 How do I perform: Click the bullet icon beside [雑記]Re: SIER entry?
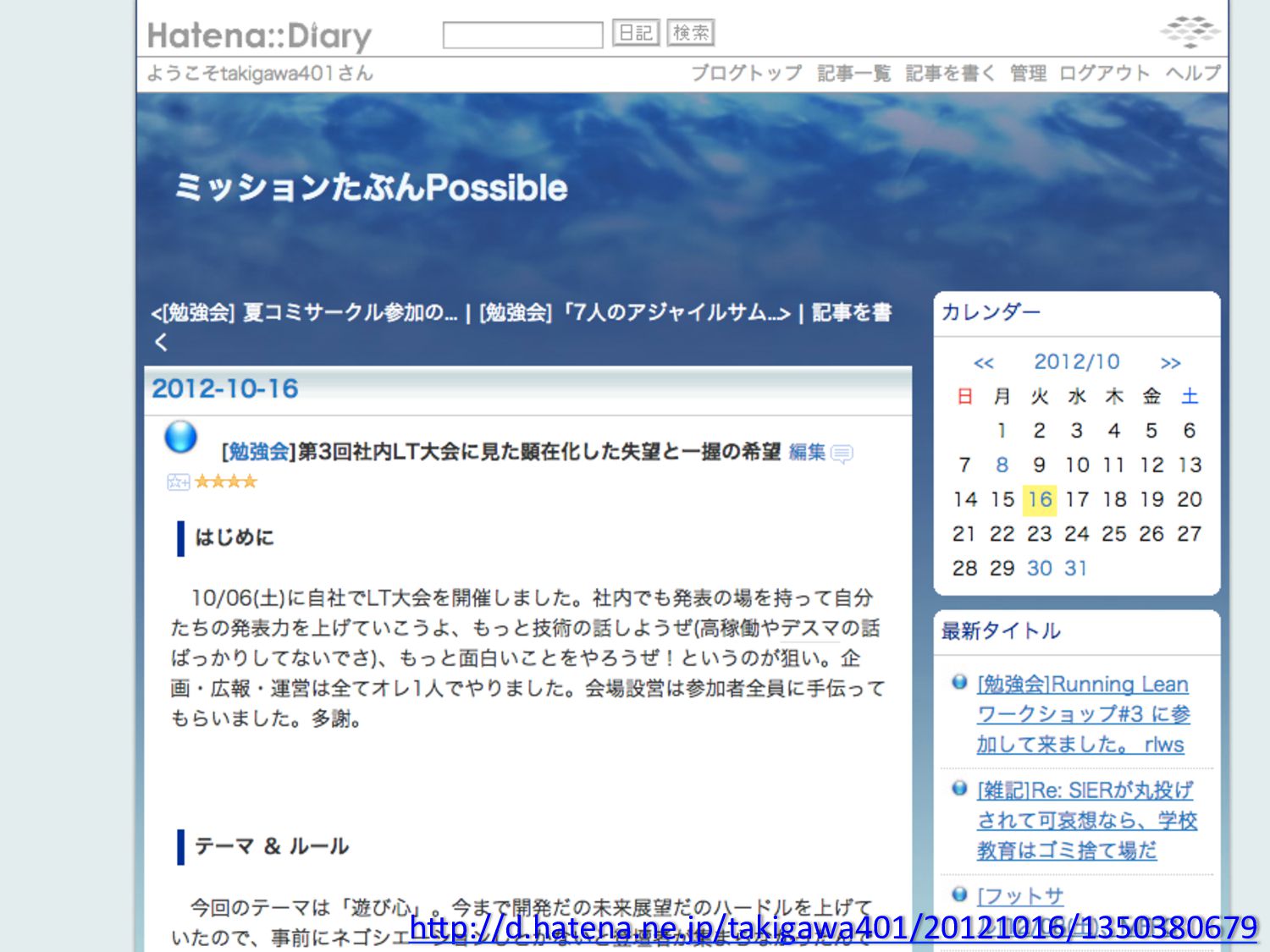959,788
